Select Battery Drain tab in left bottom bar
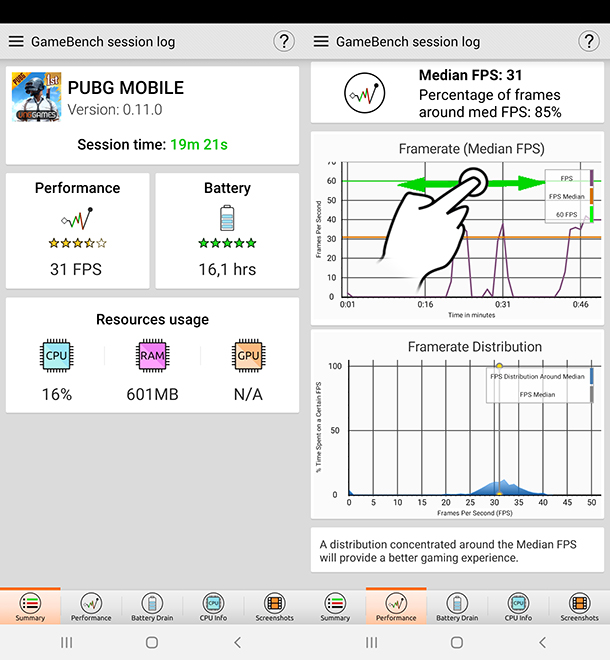Screen dimensions: 610x660 point(152,607)
